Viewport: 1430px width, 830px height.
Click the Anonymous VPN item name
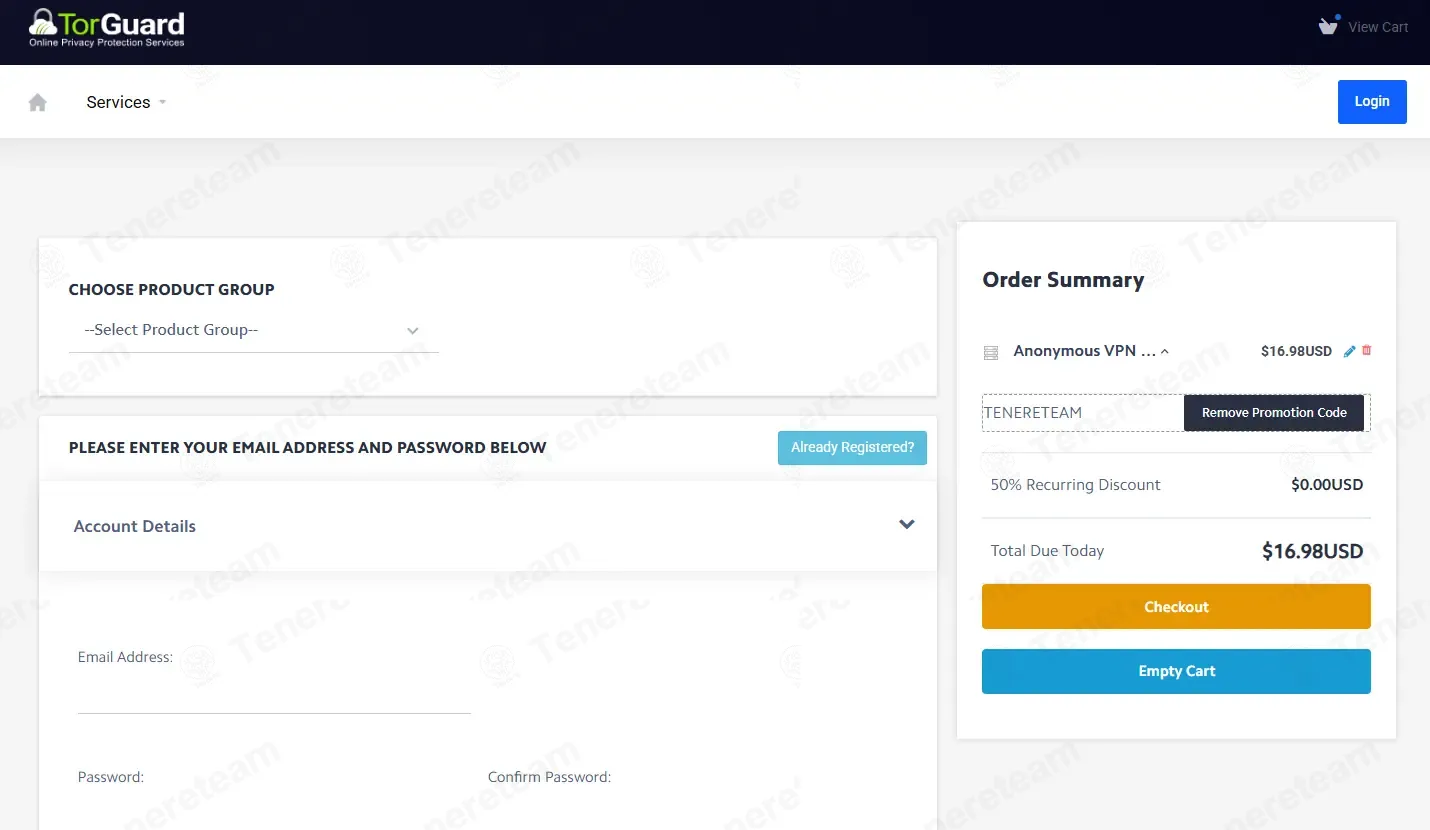[x=1084, y=351]
